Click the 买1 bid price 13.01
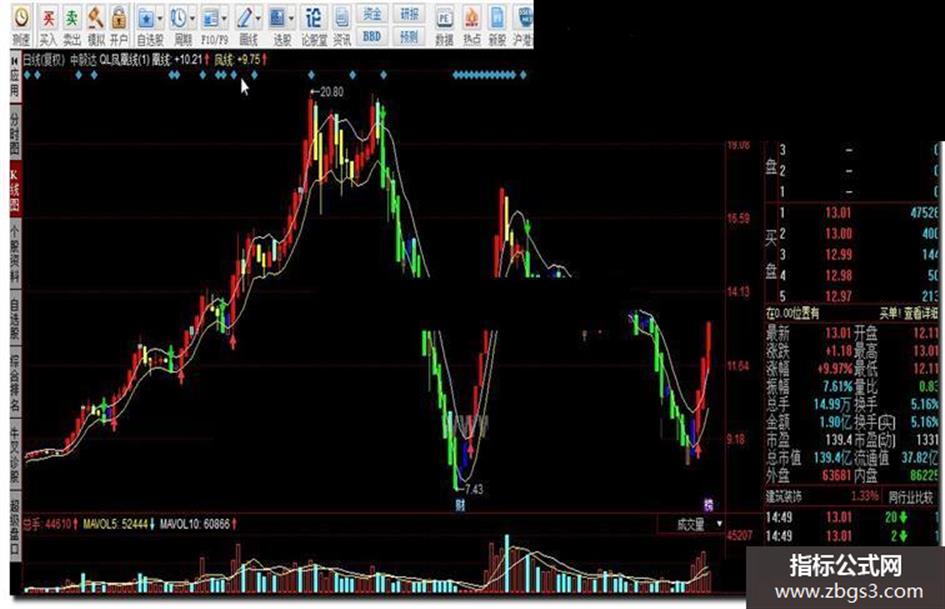Image resolution: width=945 pixels, height=609 pixels. (838, 212)
